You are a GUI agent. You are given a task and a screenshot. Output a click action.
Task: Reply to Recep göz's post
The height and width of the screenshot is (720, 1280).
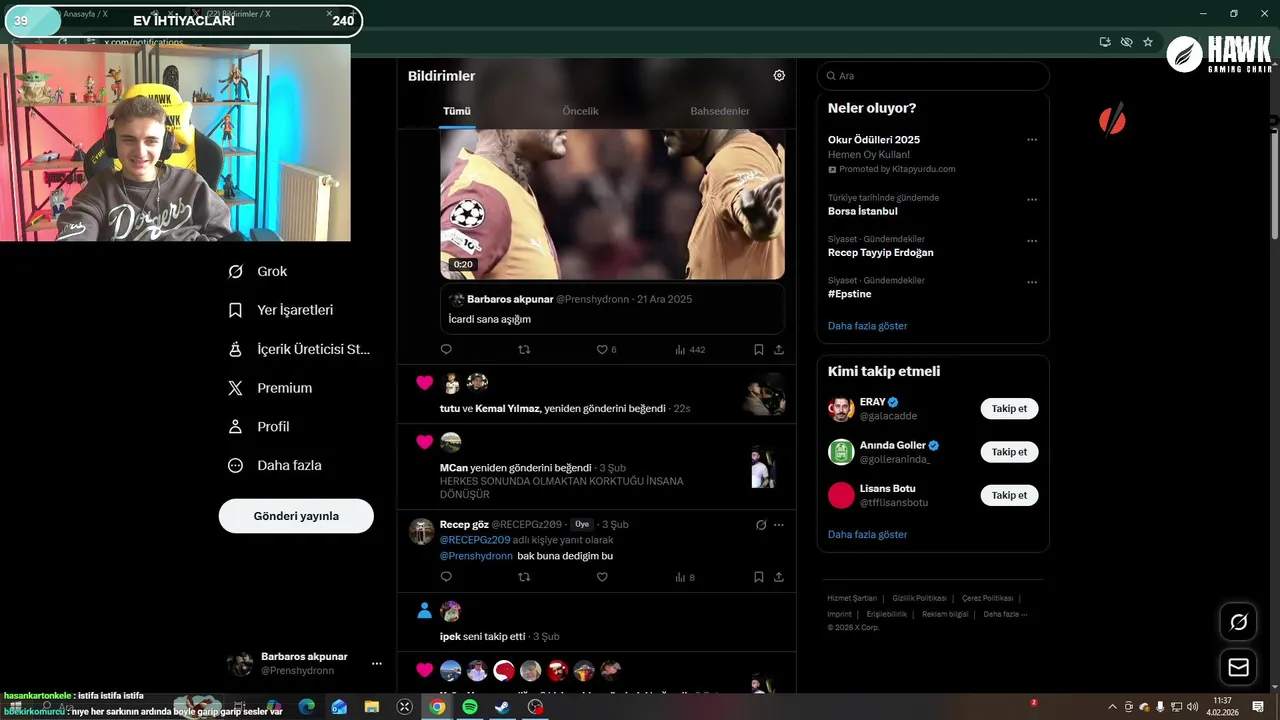click(446, 577)
